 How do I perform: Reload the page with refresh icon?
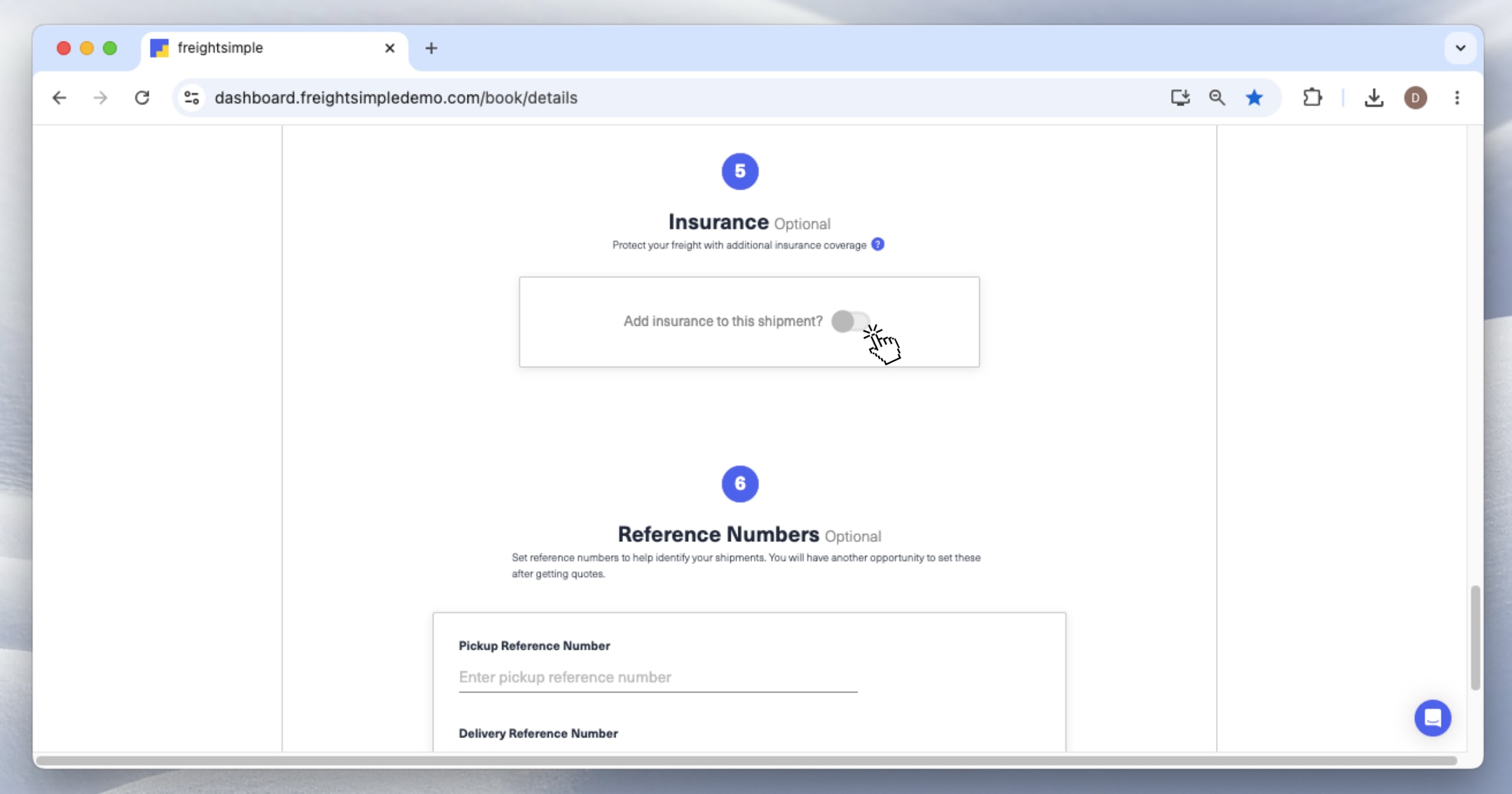click(x=142, y=98)
